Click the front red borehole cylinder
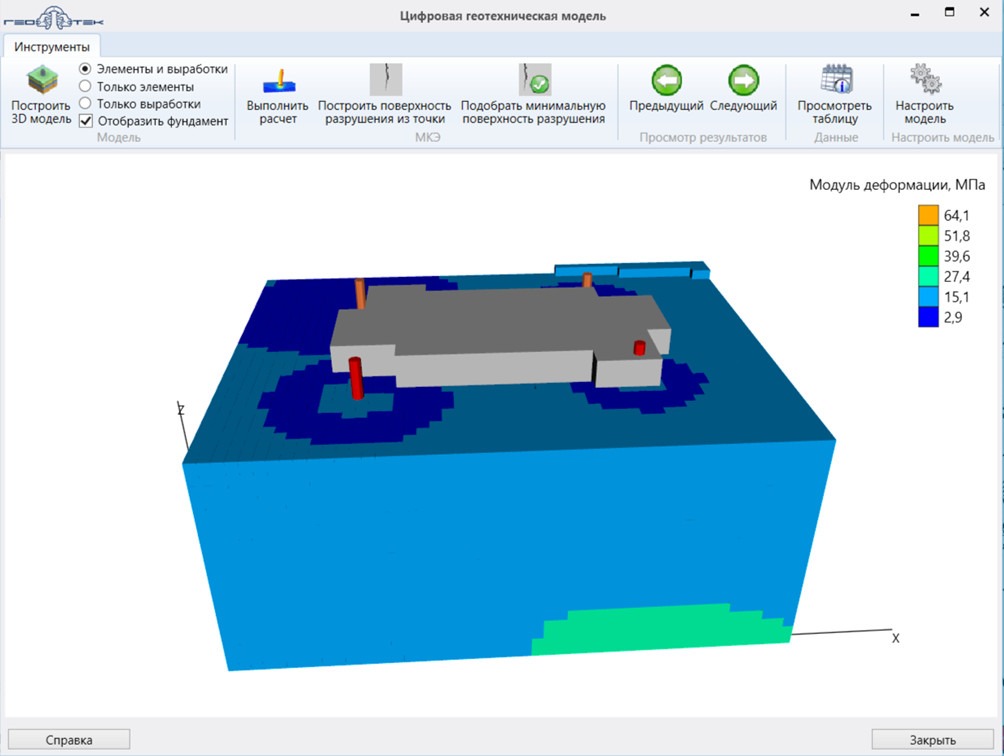This screenshot has height=756, width=1004. [356, 378]
